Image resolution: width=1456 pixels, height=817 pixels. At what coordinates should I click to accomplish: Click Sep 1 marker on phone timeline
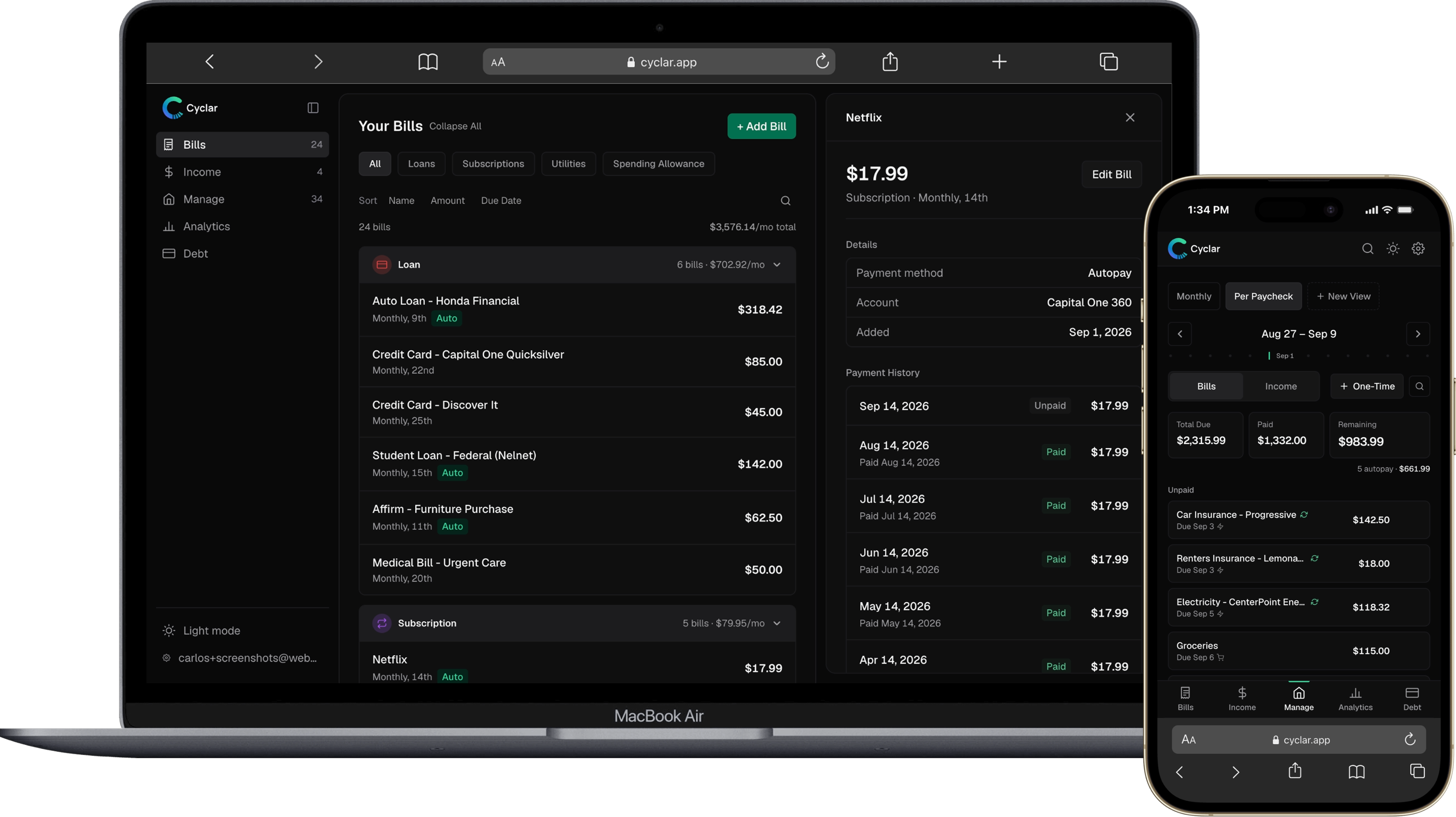(1281, 356)
